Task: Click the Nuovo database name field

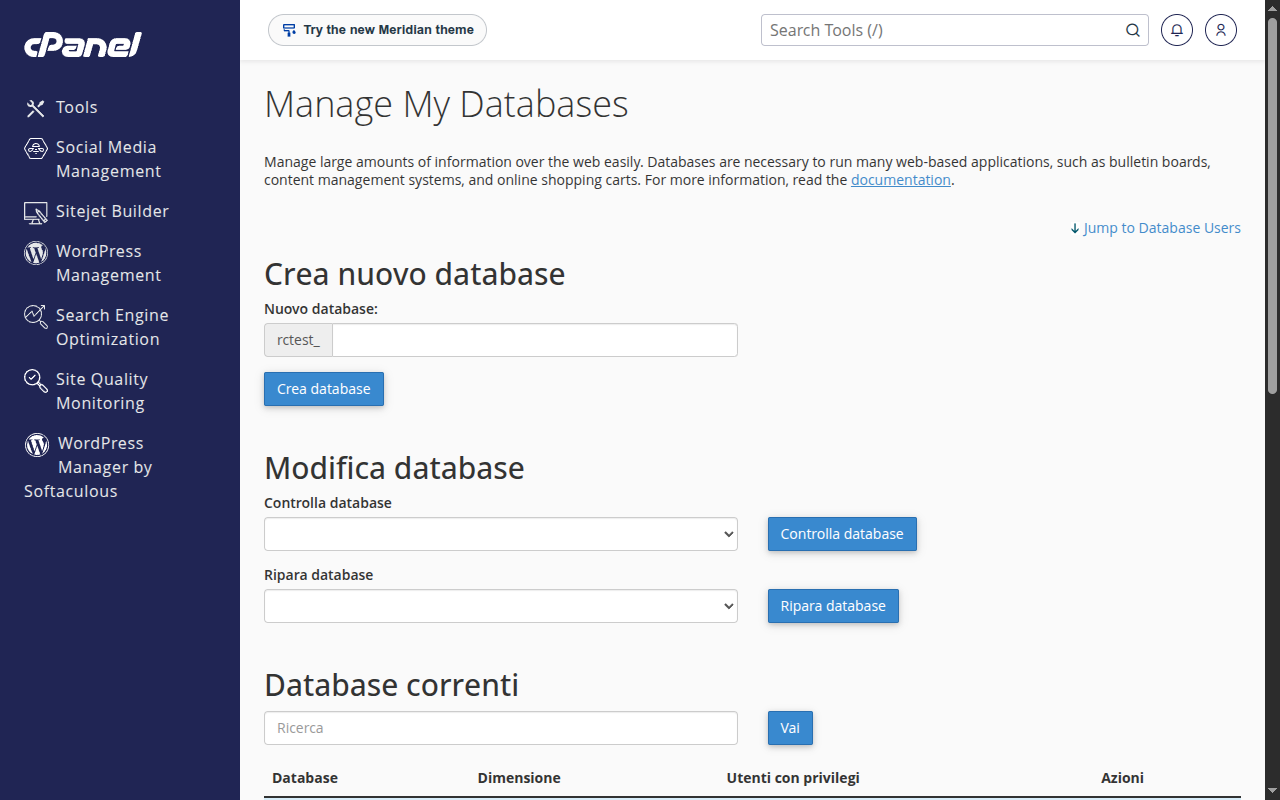Action: click(x=535, y=340)
